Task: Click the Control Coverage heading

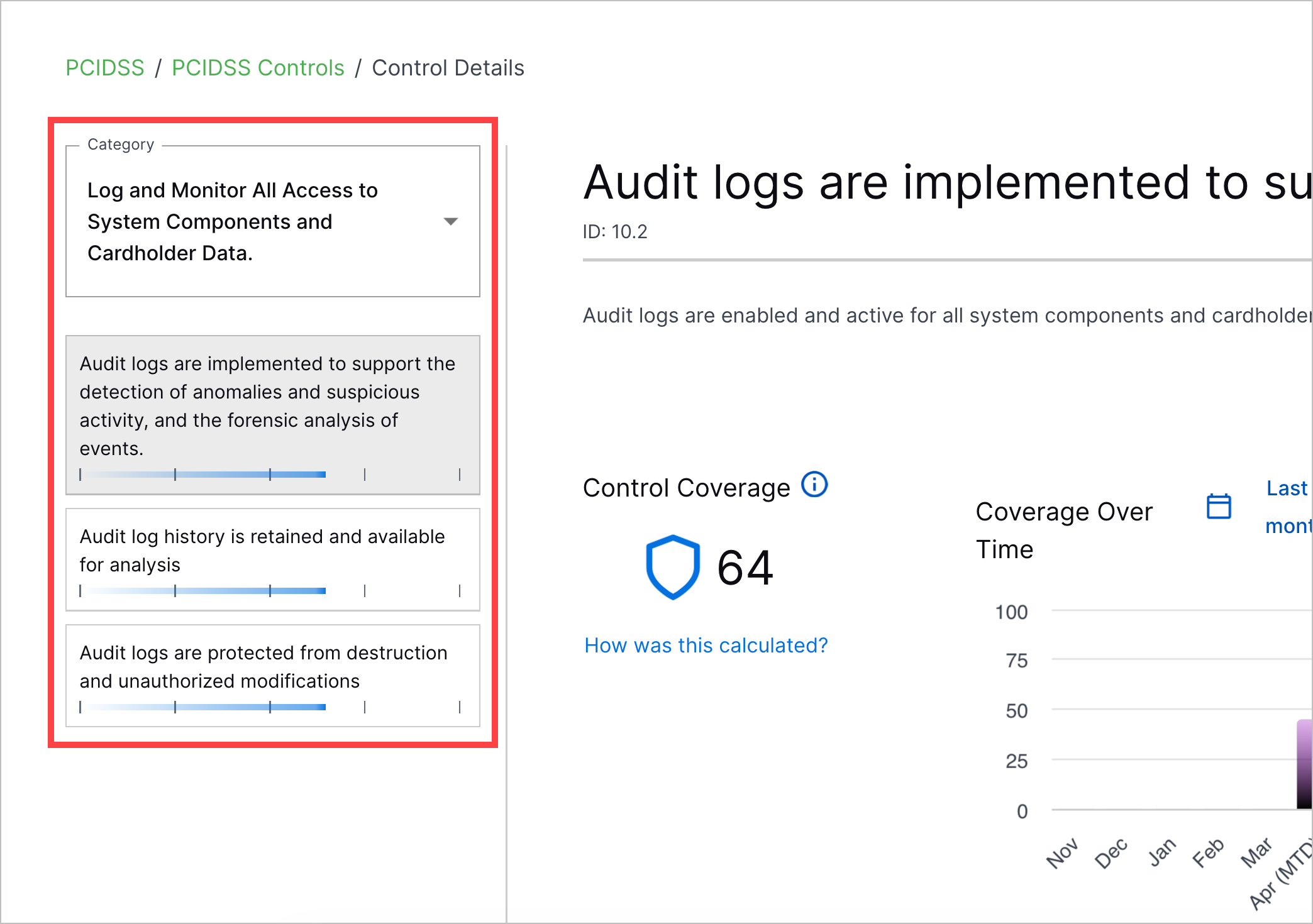Action: coord(687,488)
